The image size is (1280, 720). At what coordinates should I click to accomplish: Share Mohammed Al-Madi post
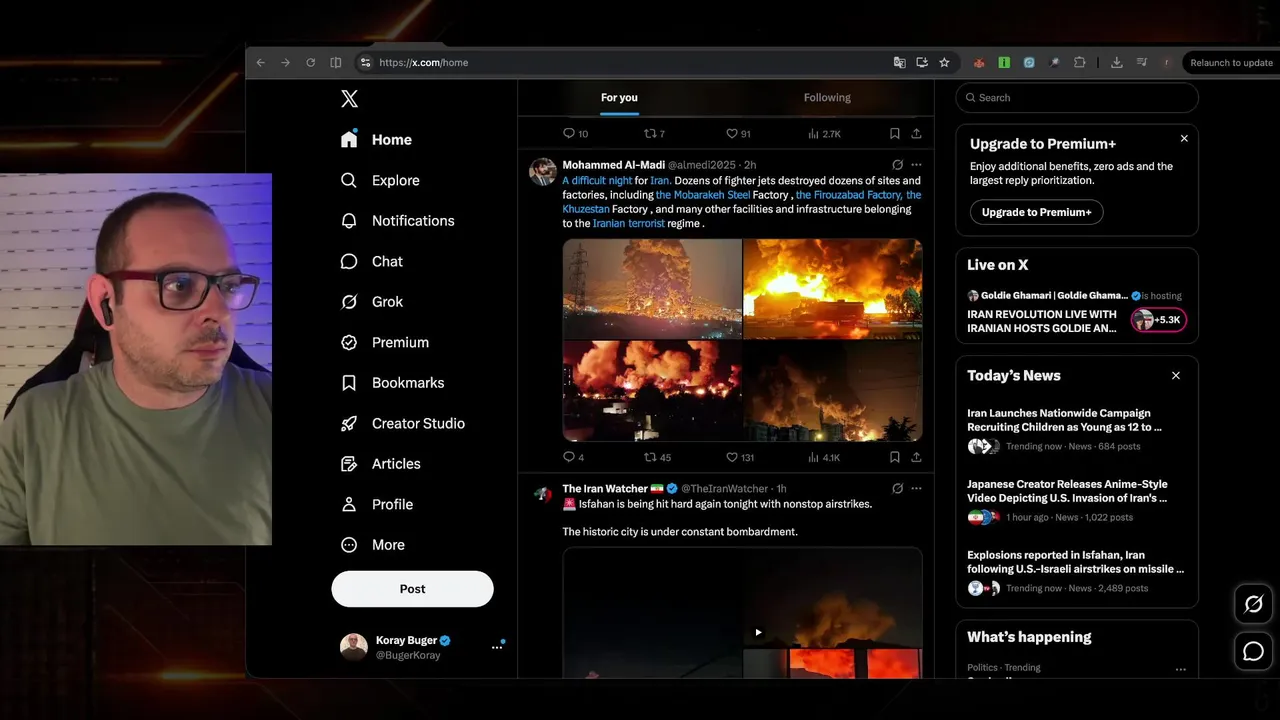(916, 457)
